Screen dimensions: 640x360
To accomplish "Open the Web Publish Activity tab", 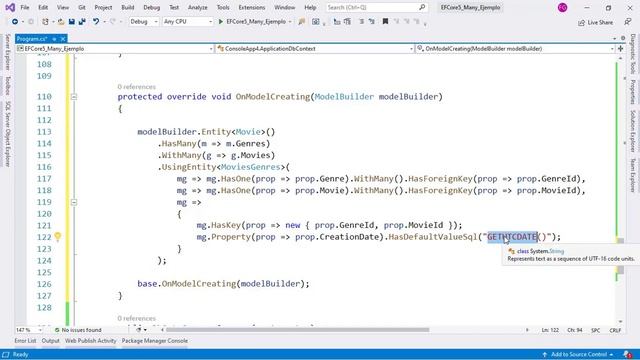I will pyautogui.click(x=91, y=341).
